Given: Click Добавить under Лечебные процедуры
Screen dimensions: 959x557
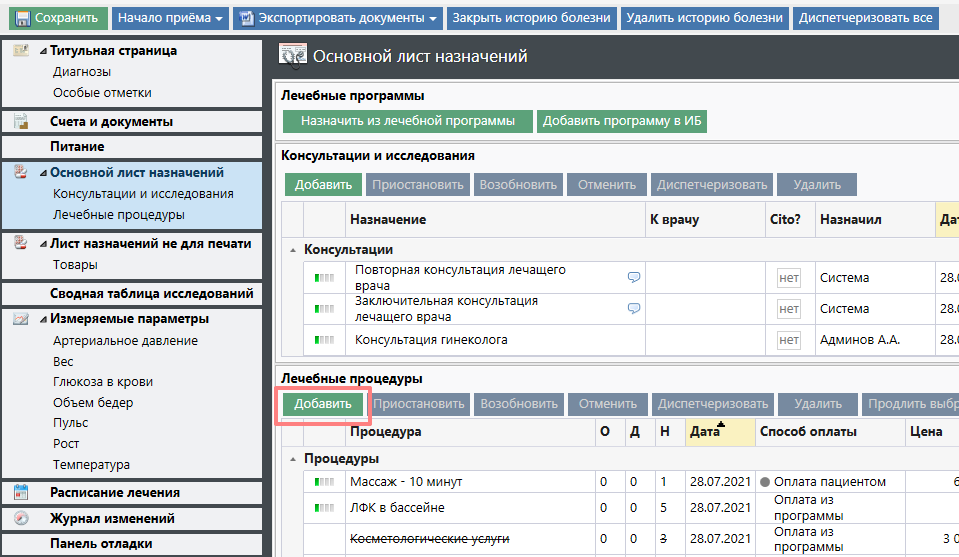Looking at the screenshot, I should point(322,404).
